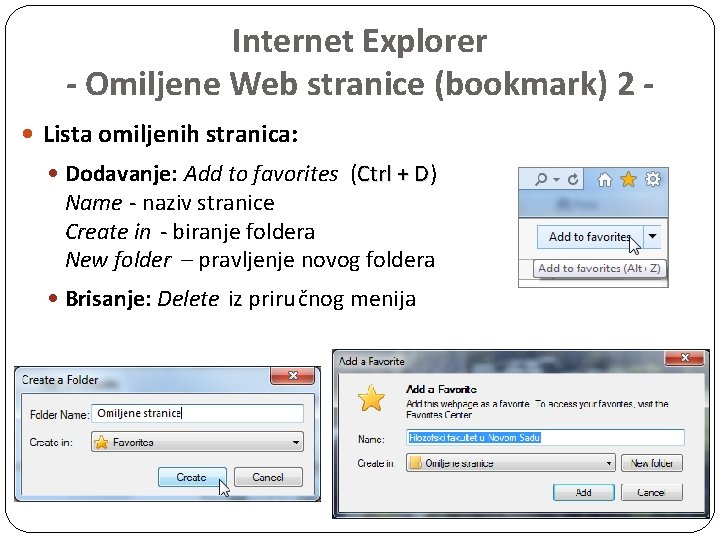Close the Add a Favorite dialog
This screenshot has width=720, height=540.
click(685, 358)
